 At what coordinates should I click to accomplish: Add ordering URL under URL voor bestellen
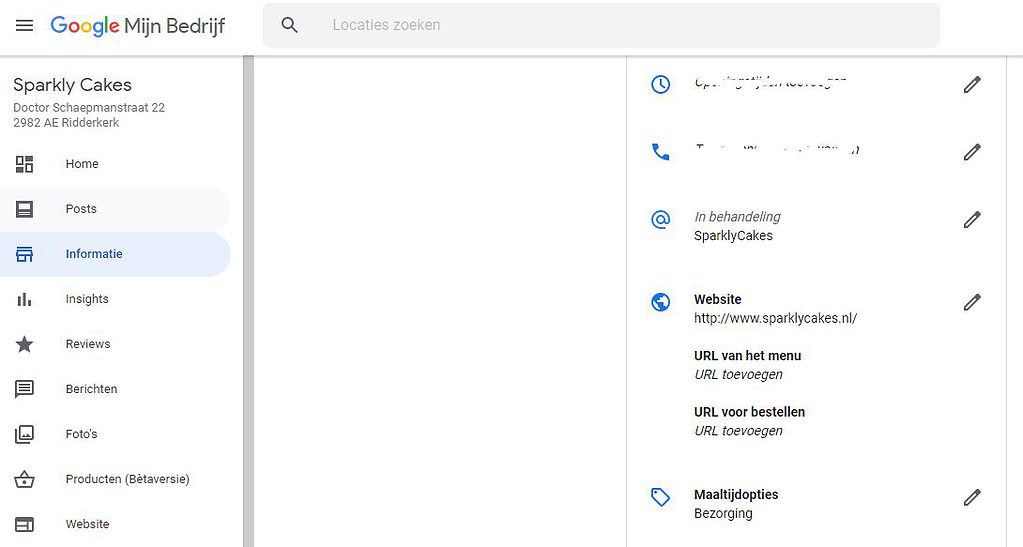[x=738, y=431]
